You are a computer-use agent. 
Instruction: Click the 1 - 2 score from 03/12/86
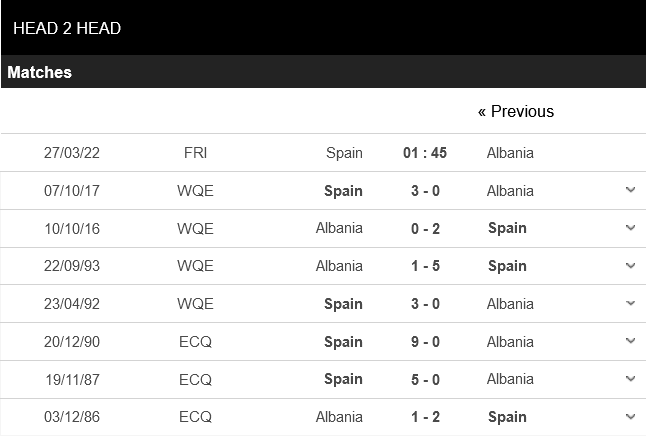pos(425,416)
